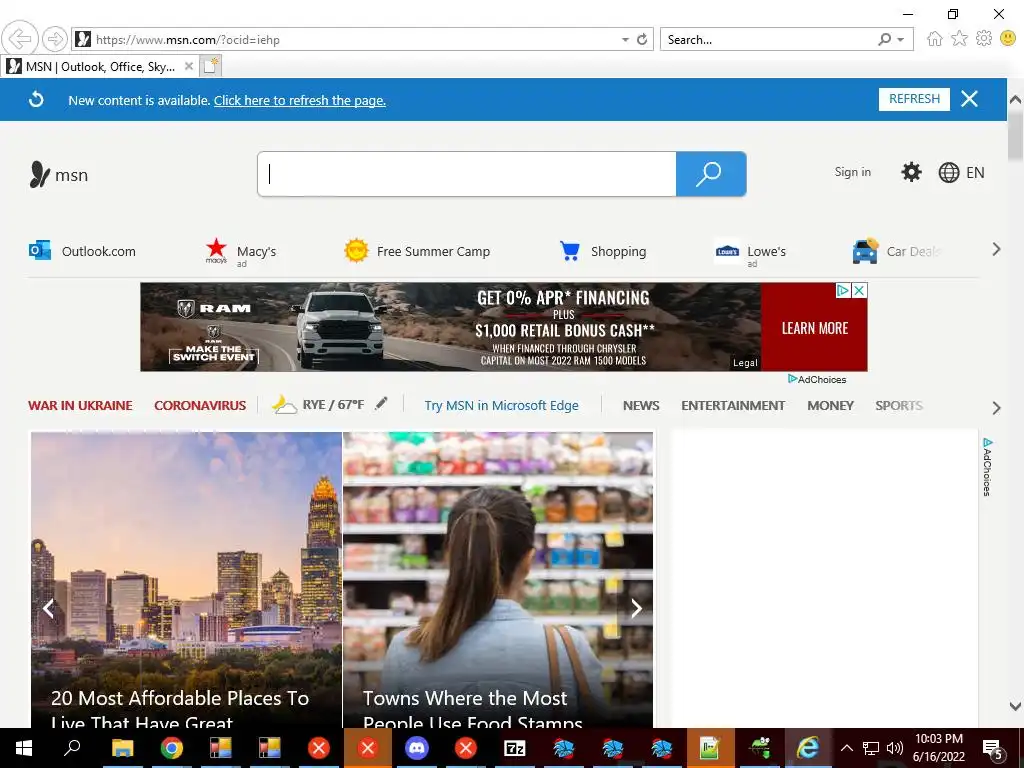Open the Macy's ad shortcut
The height and width of the screenshot is (768, 1024).
pos(241,253)
